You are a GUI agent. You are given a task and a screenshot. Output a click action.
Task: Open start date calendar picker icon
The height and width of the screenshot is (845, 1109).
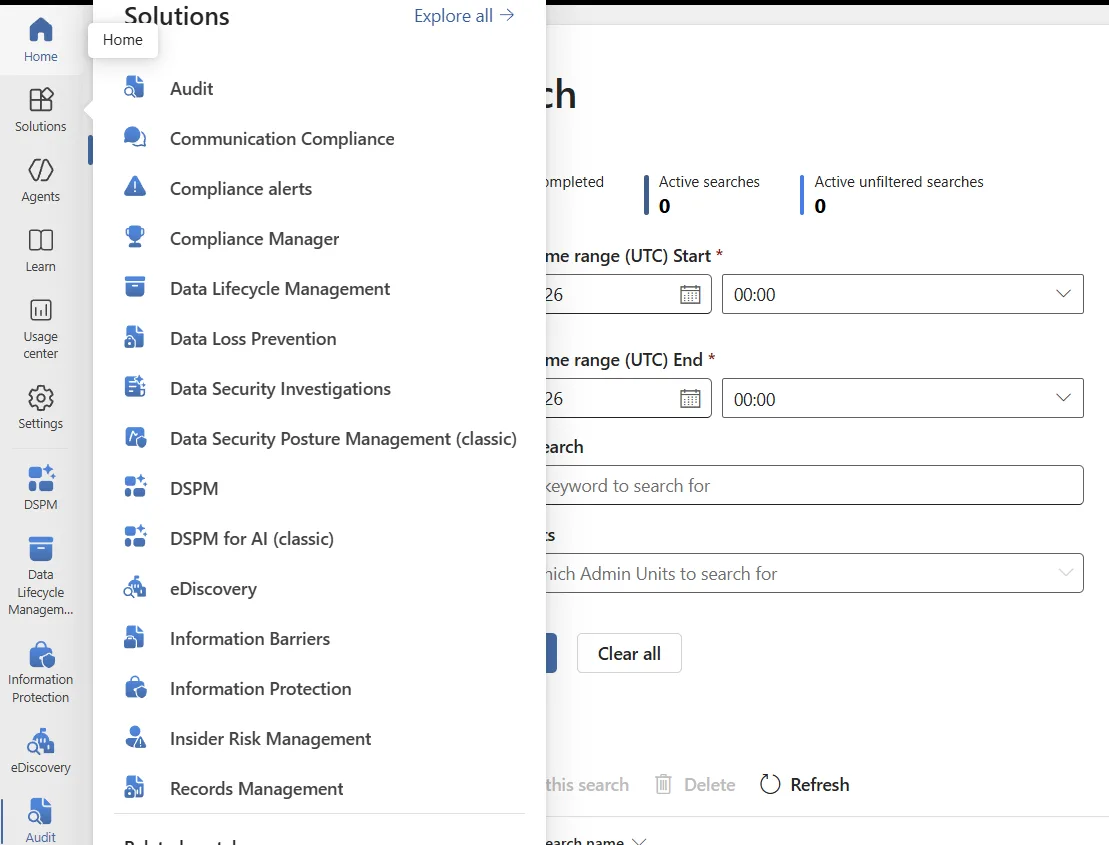click(690, 294)
